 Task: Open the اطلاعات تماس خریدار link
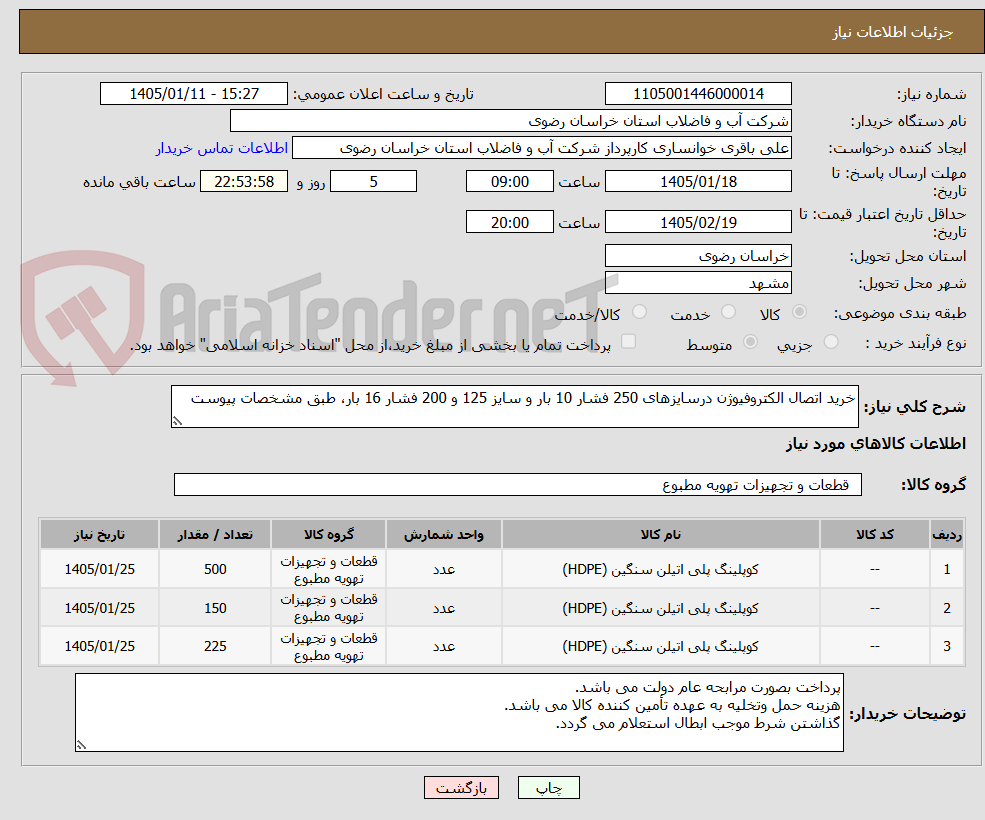tap(222, 148)
